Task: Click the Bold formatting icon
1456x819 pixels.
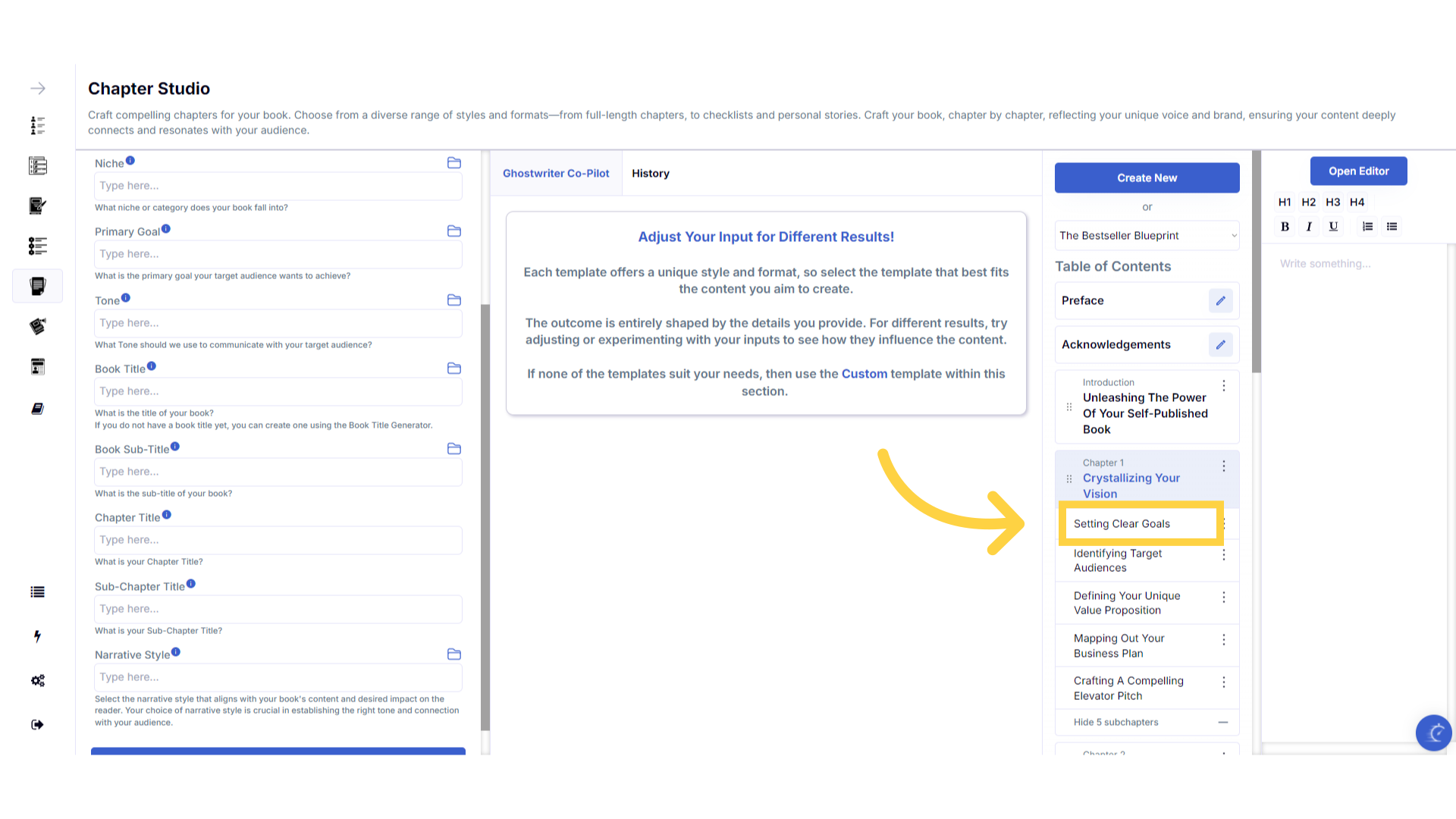Action: pos(1285,227)
